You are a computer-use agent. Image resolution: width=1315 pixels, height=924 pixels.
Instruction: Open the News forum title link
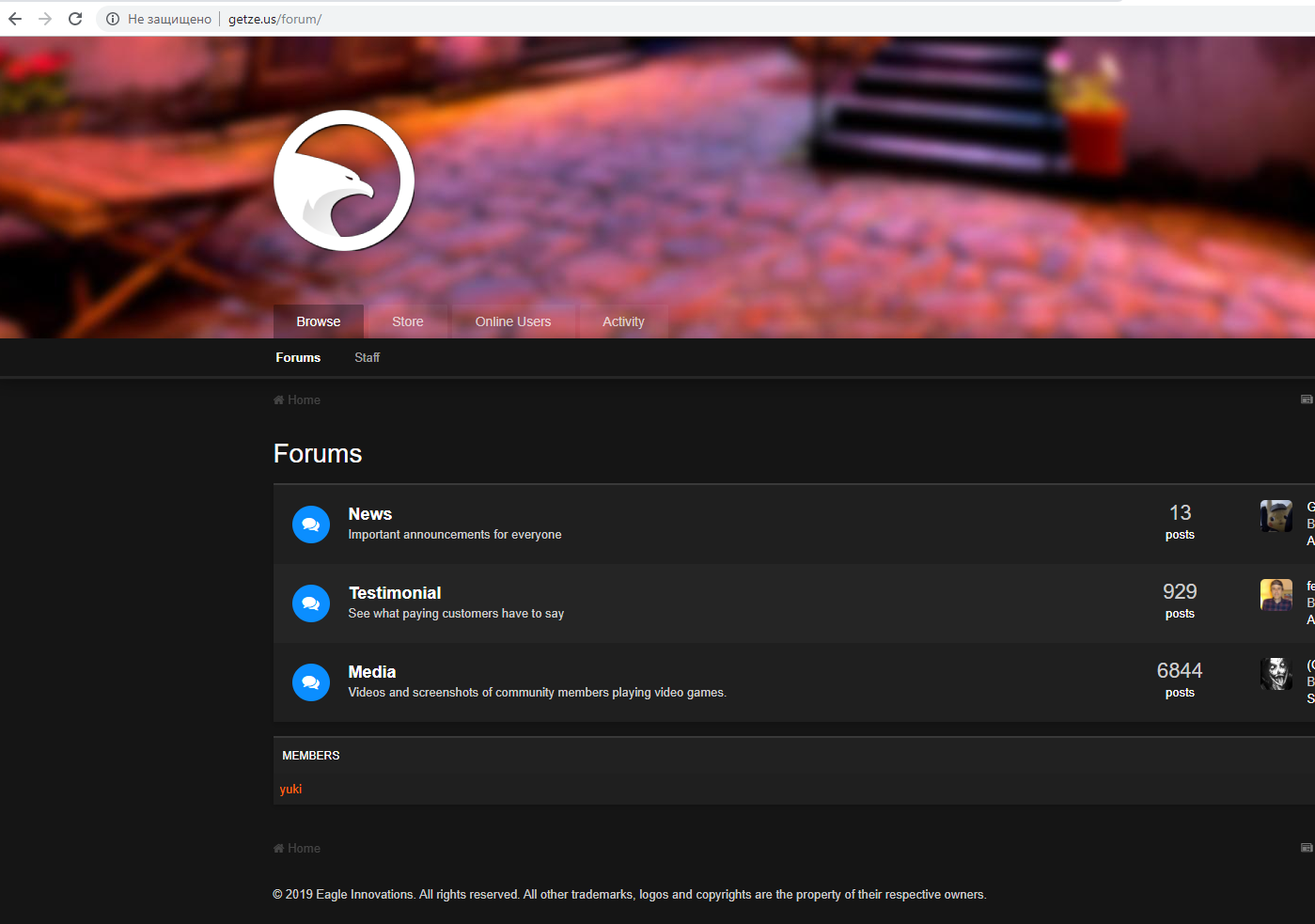coord(370,514)
